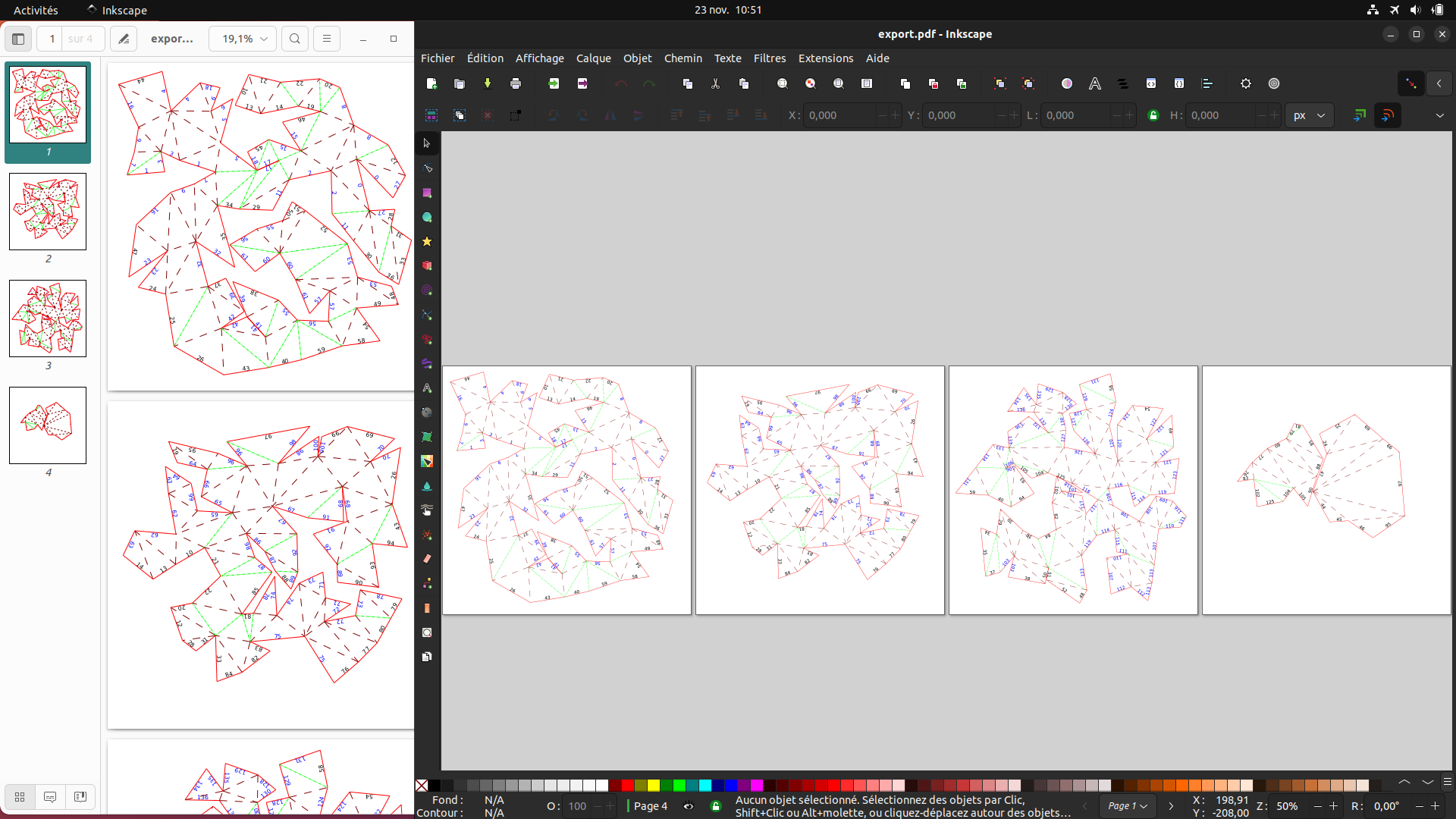Pick the Eraser tool in toolbox

click(x=427, y=559)
